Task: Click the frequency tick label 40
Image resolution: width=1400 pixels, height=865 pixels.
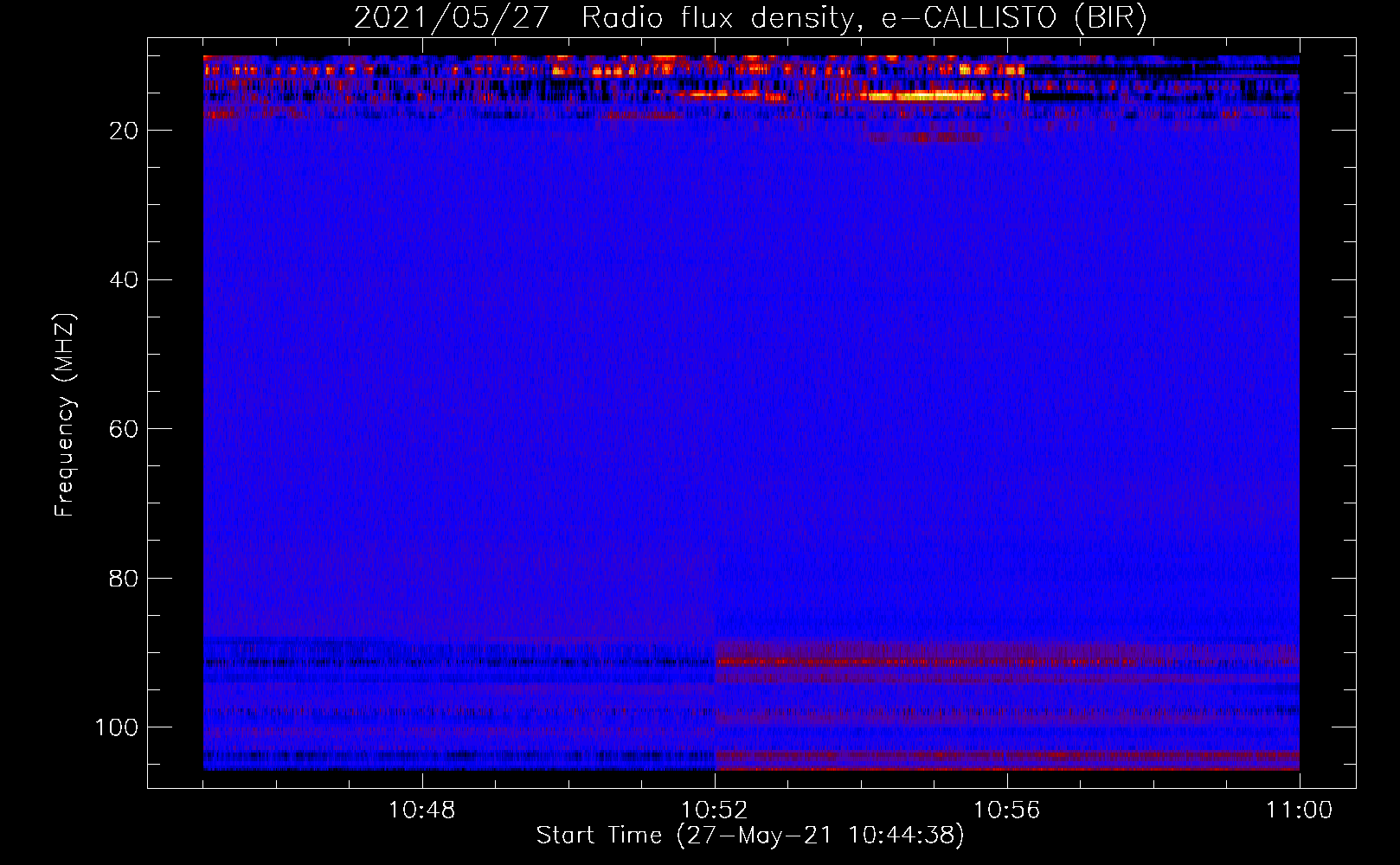Action: click(124, 280)
